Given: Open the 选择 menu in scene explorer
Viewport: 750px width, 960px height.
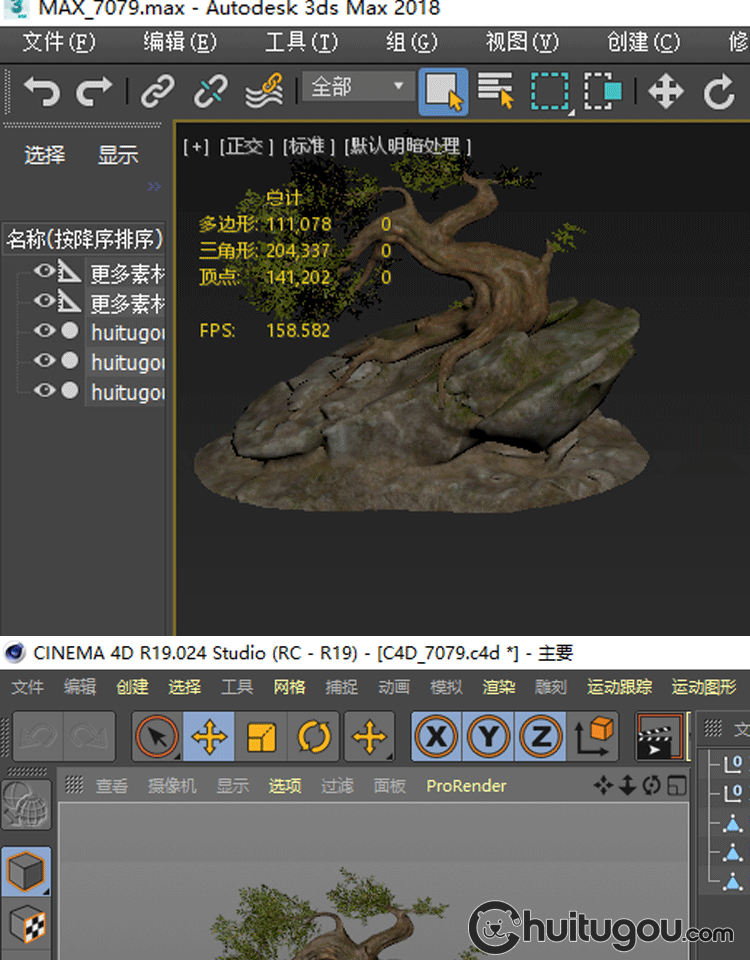Looking at the screenshot, I should click(45, 155).
